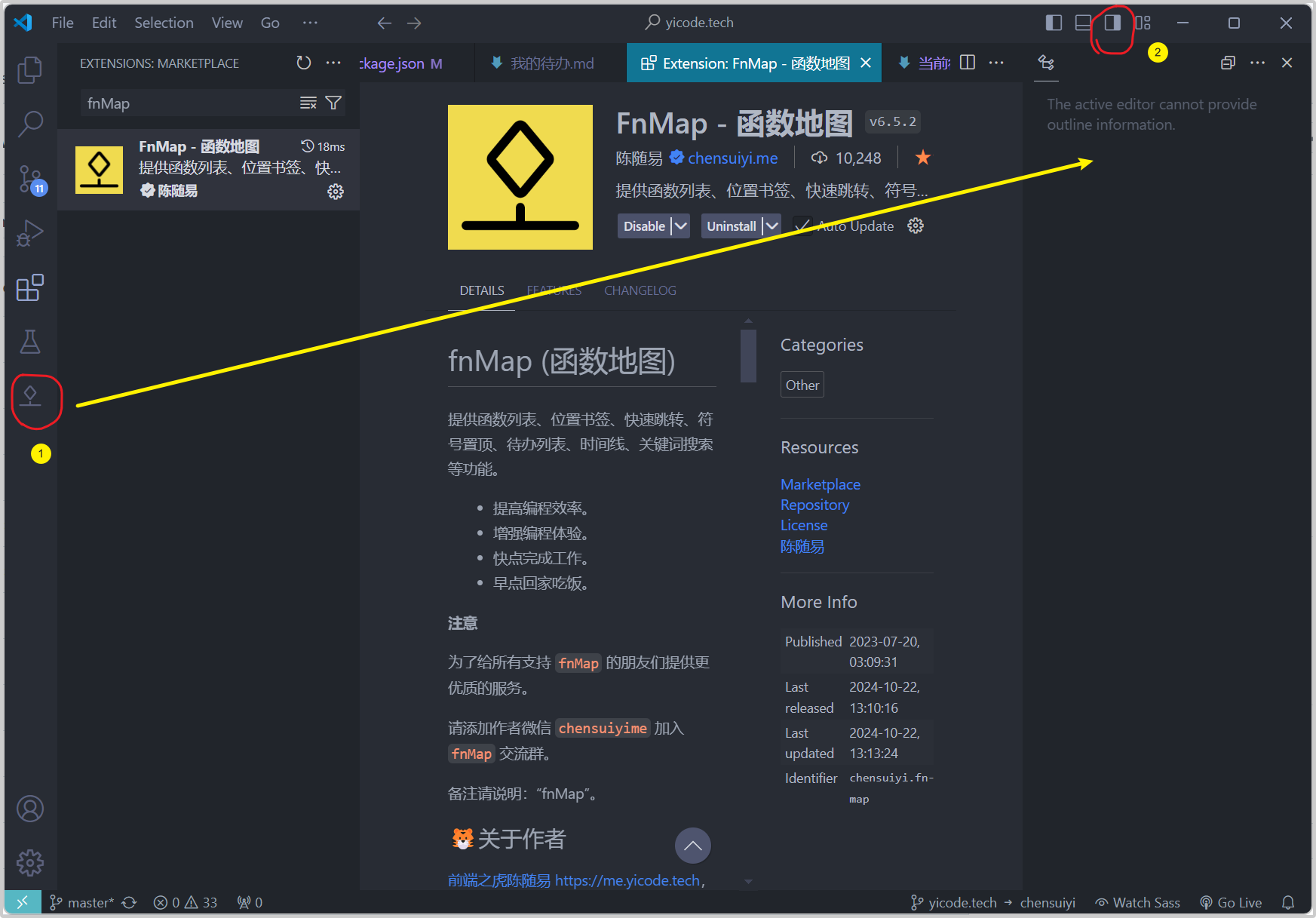
Task: Open Source Control view with 11 badge
Action: (32, 180)
